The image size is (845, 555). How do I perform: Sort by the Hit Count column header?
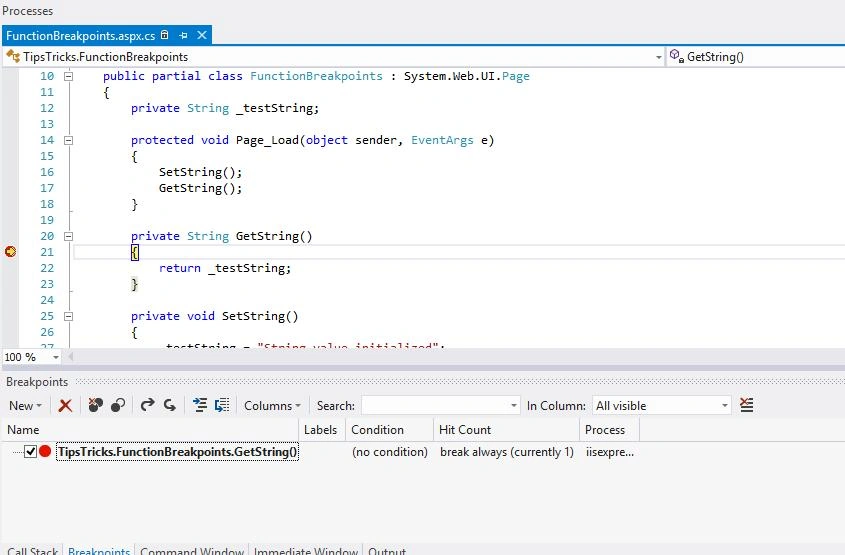click(506, 429)
